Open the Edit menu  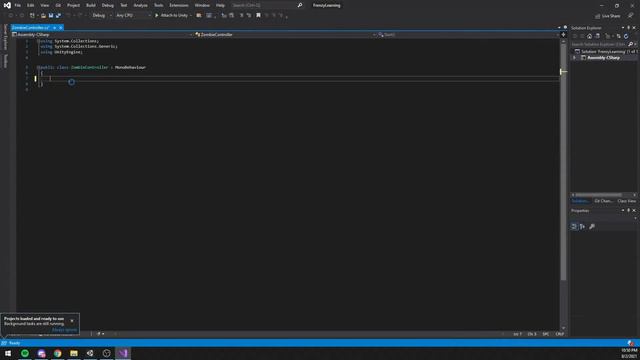[31, 5]
